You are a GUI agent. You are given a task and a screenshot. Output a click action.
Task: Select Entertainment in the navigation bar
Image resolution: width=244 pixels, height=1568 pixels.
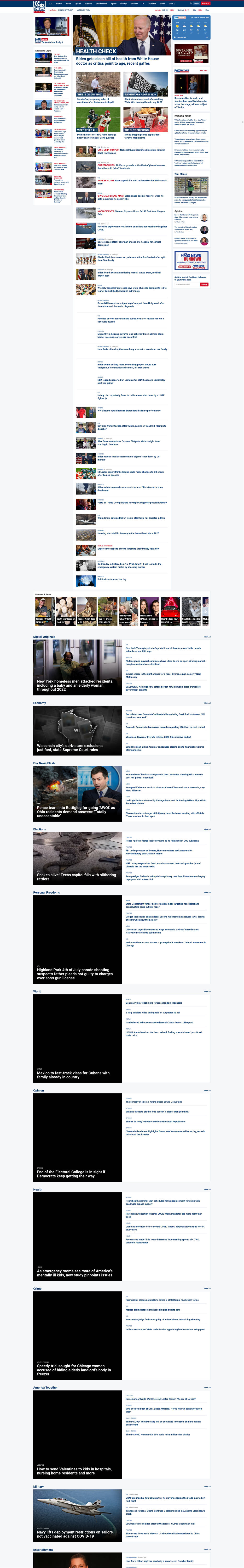pos(101,4)
